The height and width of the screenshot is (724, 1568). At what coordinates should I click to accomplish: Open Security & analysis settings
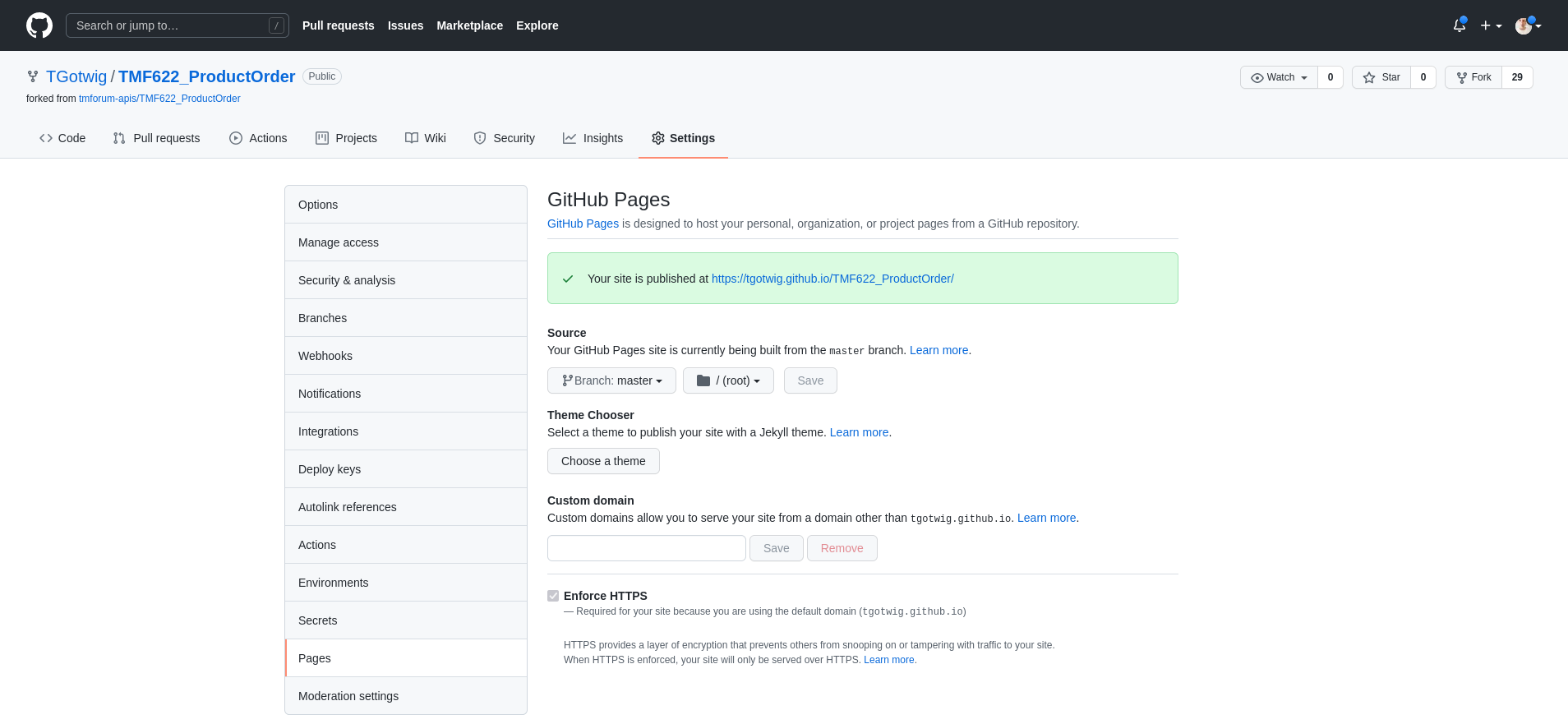tap(406, 280)
